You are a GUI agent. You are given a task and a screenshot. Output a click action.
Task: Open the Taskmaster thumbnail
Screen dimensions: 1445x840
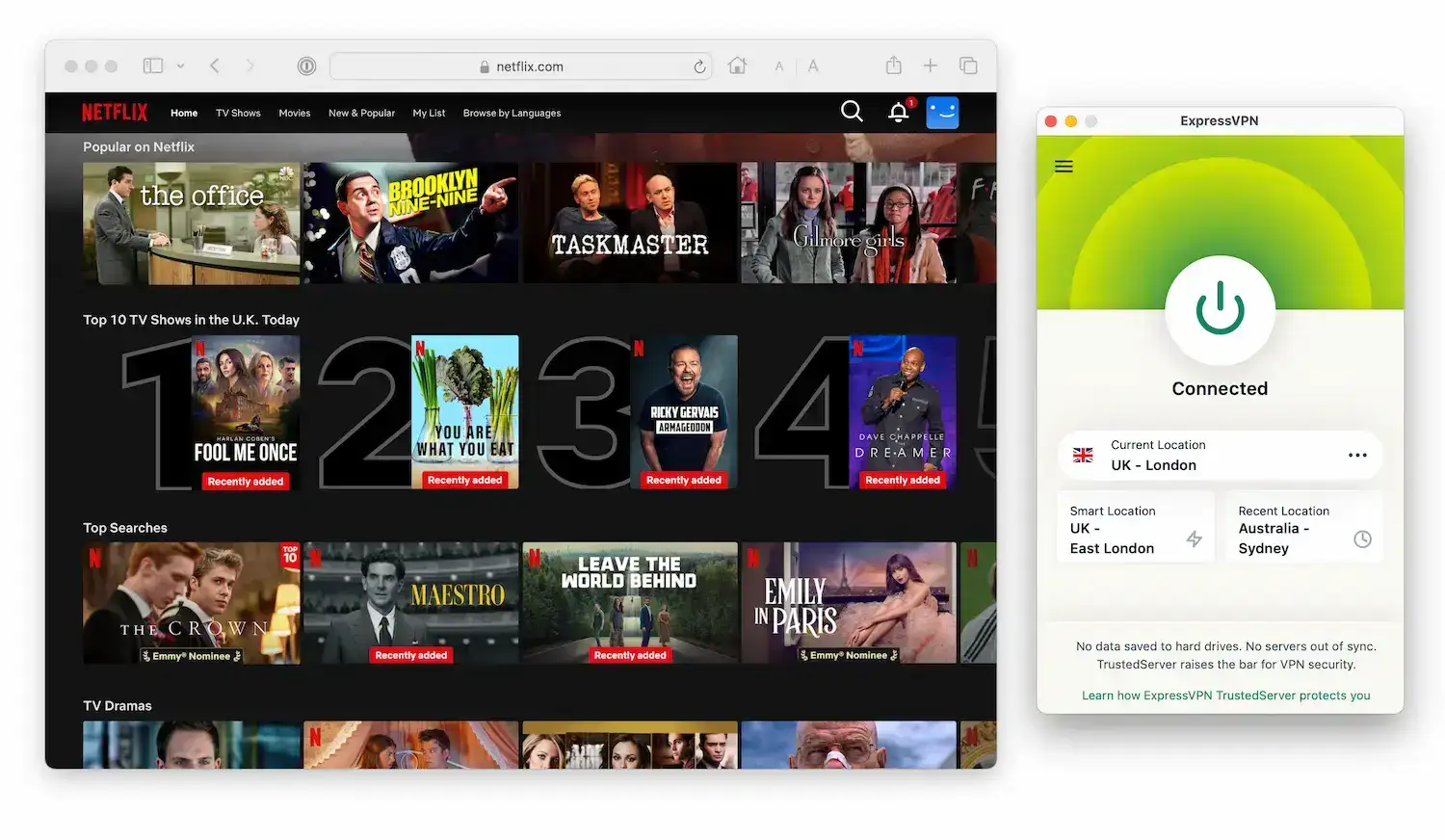point(630,223)
